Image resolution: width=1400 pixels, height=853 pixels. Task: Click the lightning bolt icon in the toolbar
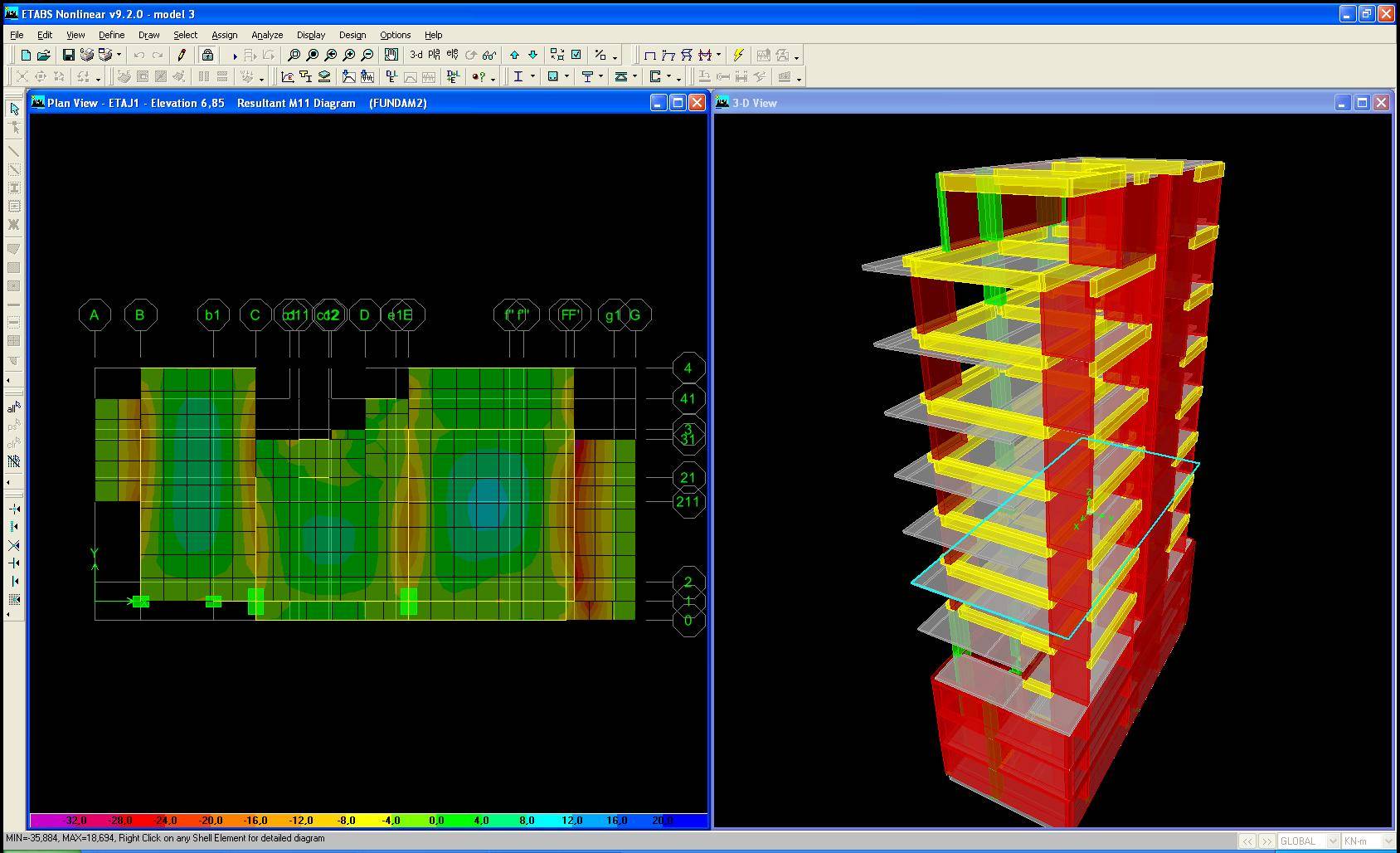click(x=737, y=55)
